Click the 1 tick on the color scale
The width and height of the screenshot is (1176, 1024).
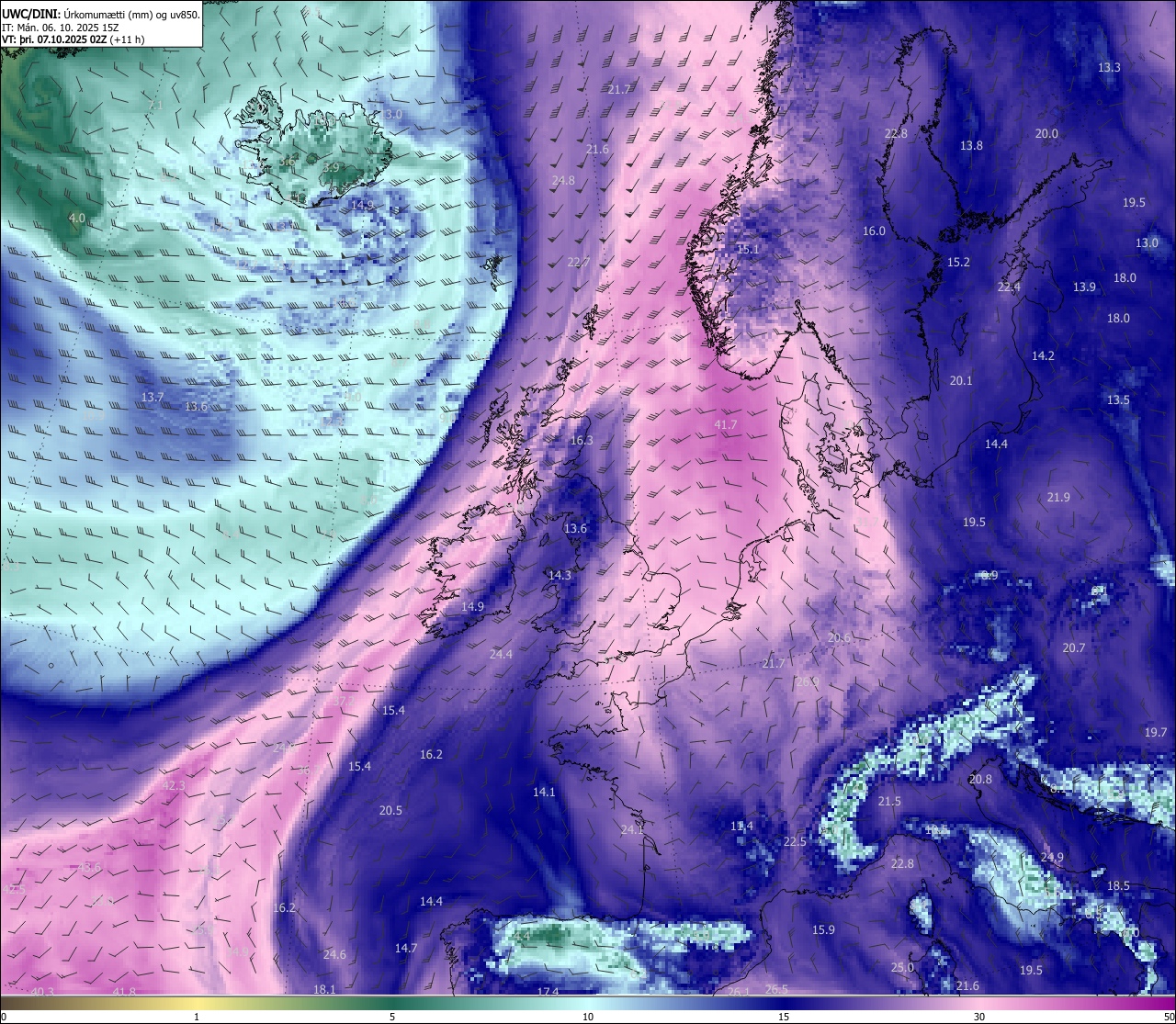click(197, 1017)
